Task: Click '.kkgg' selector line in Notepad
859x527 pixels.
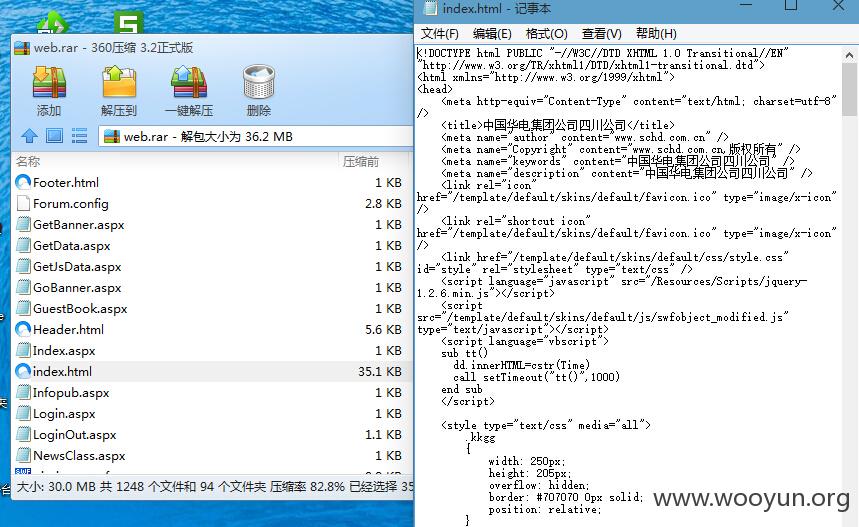Action: tap(480, 438)
